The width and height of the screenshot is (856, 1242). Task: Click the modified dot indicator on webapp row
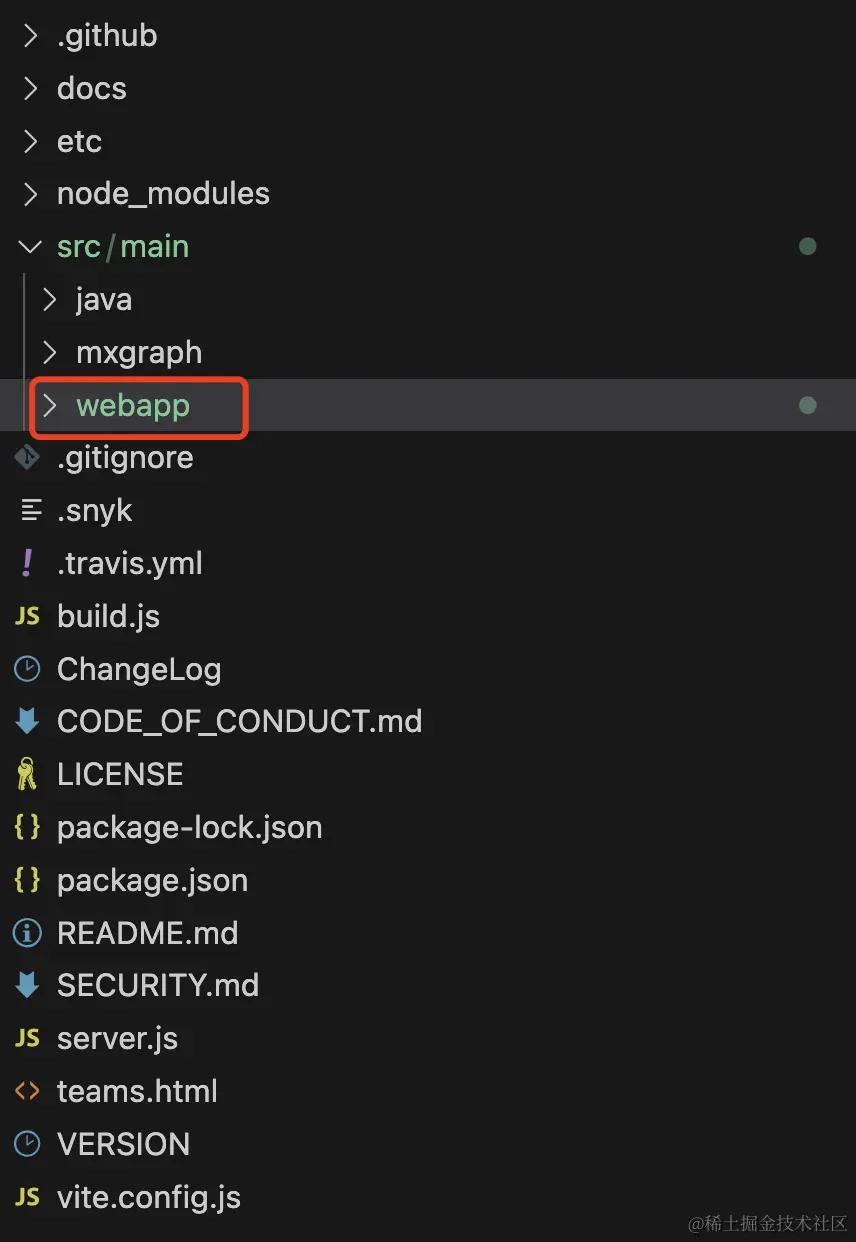coord(808,405)
